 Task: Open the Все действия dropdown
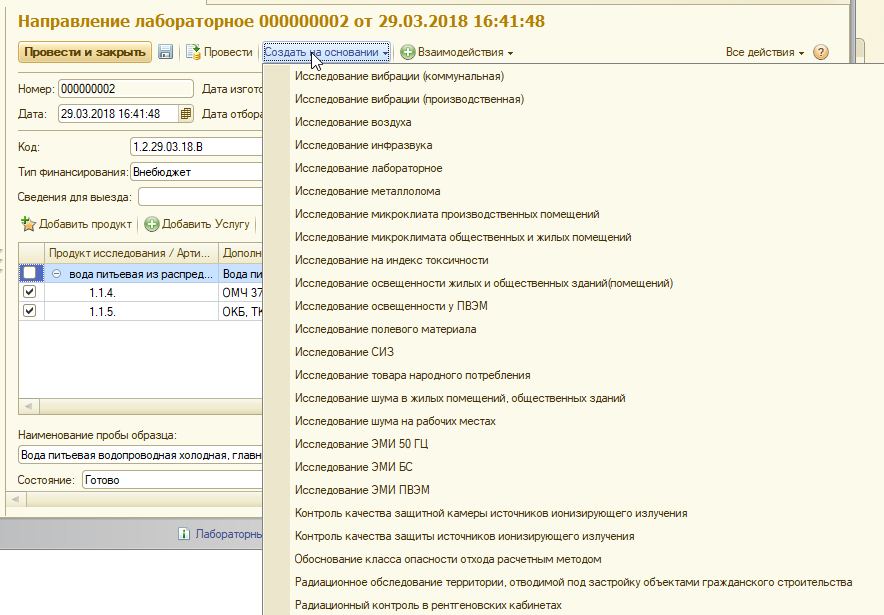(765, 52)
